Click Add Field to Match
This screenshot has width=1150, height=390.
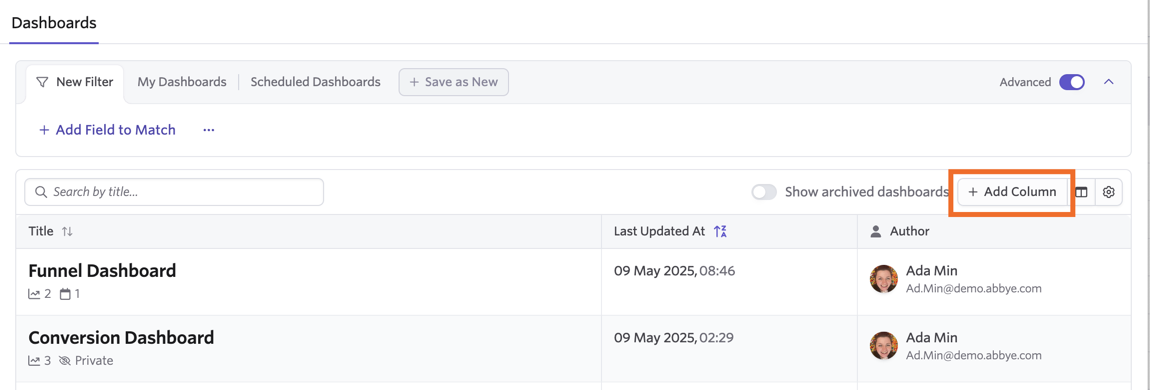[107, 130]
